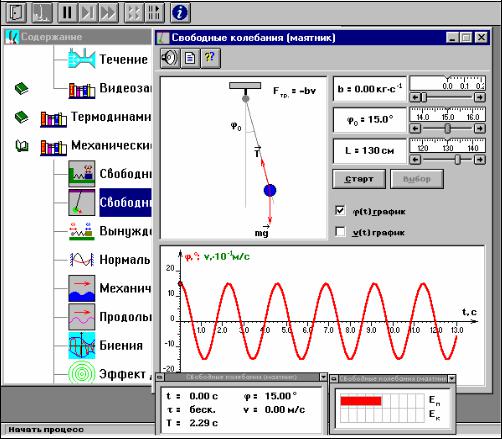Click the b = 0.00 value field
This screenshot has height=439, width=502.
click(370, 89)
